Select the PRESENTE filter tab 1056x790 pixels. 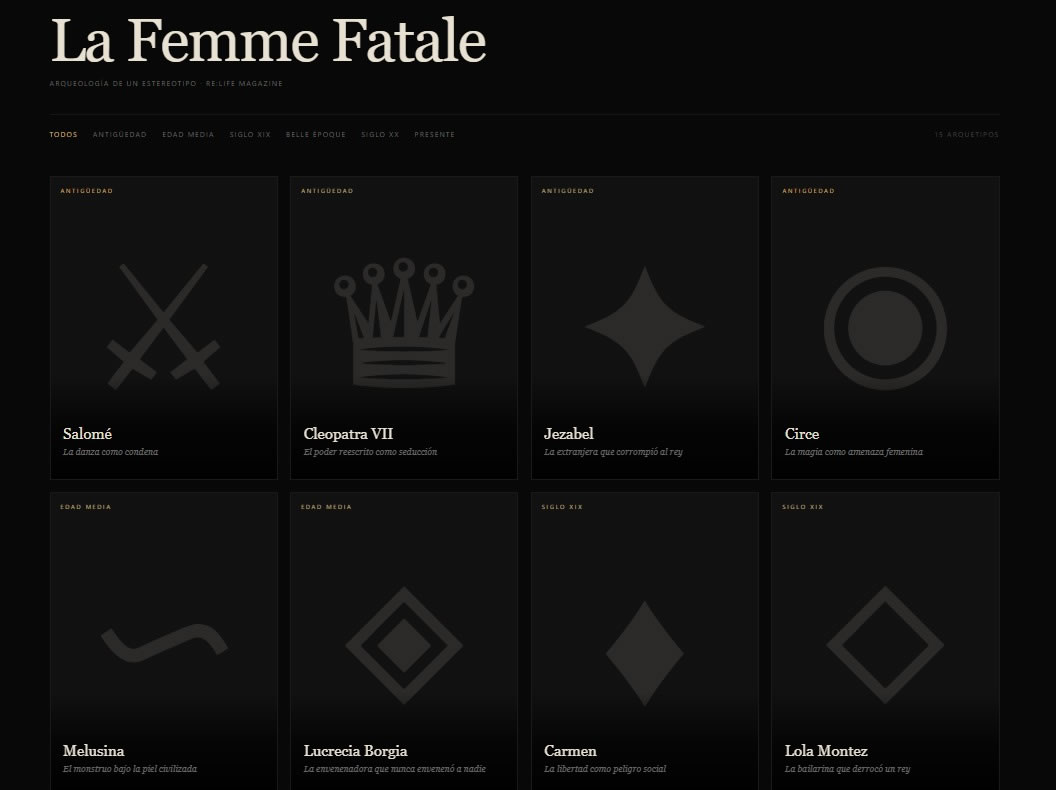point(434,135)
